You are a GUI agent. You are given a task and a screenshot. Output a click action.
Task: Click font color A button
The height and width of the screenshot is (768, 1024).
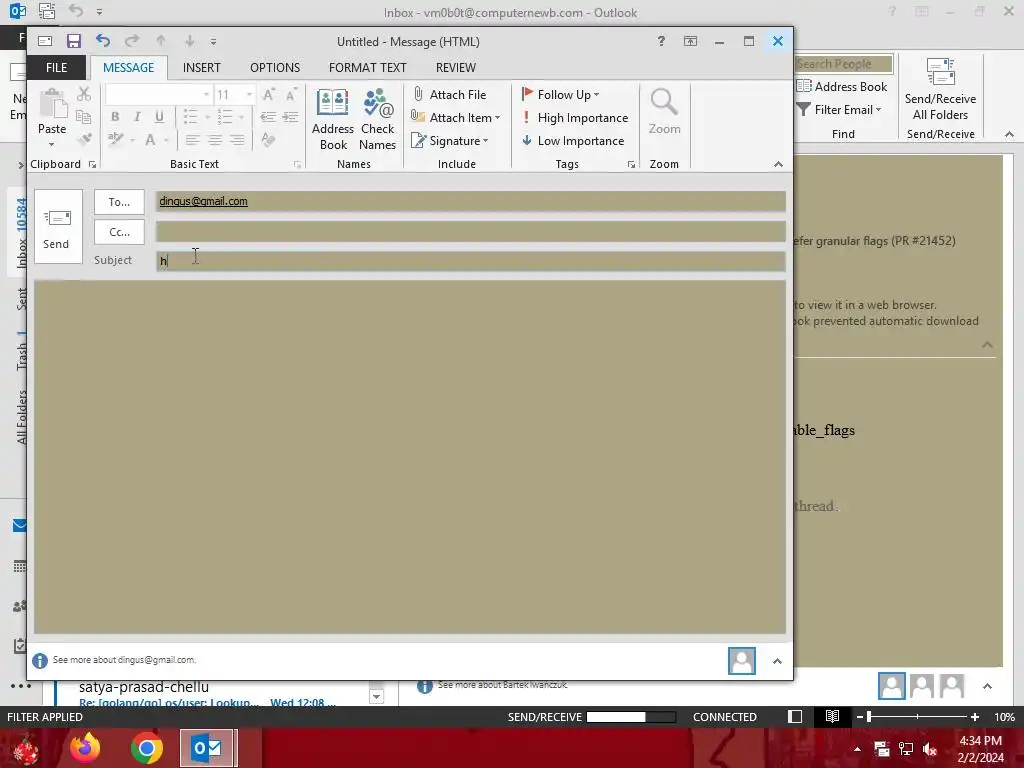(150, 139)
